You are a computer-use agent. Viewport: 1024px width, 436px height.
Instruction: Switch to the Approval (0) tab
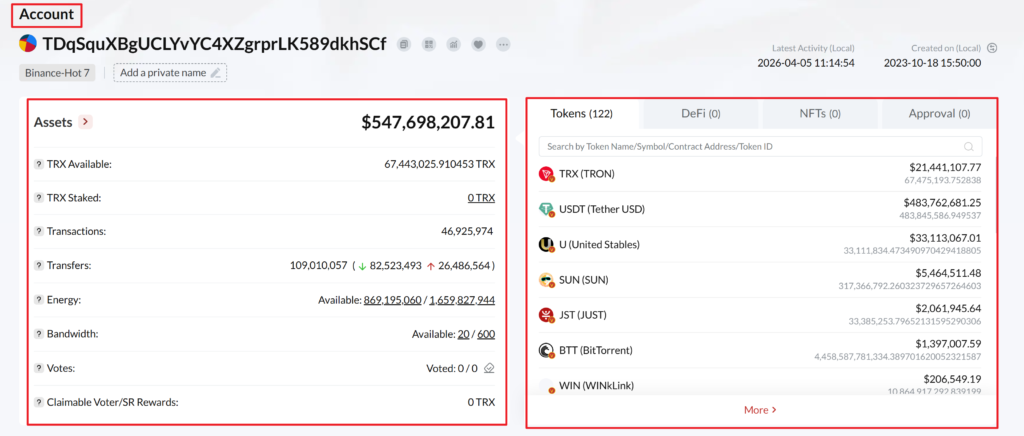pos(939,114)
